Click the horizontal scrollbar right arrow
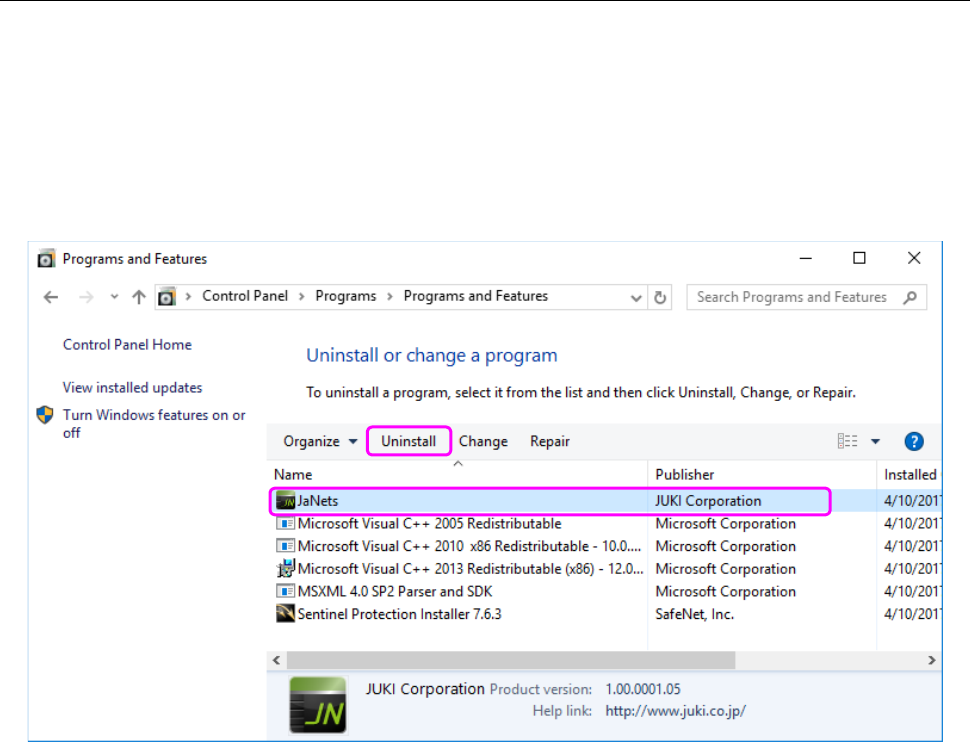 pyautogui.click(x=932, y=660)
